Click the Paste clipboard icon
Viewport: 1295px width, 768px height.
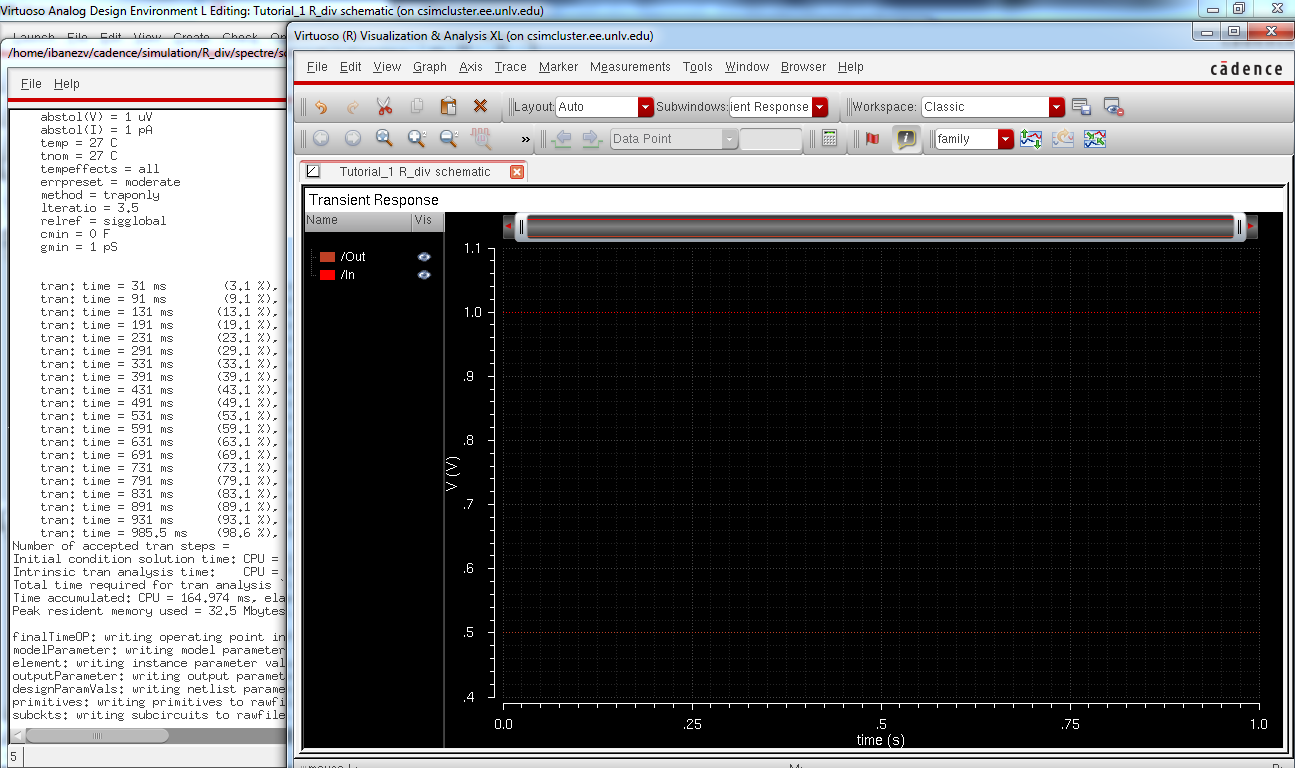click(449, 107)
